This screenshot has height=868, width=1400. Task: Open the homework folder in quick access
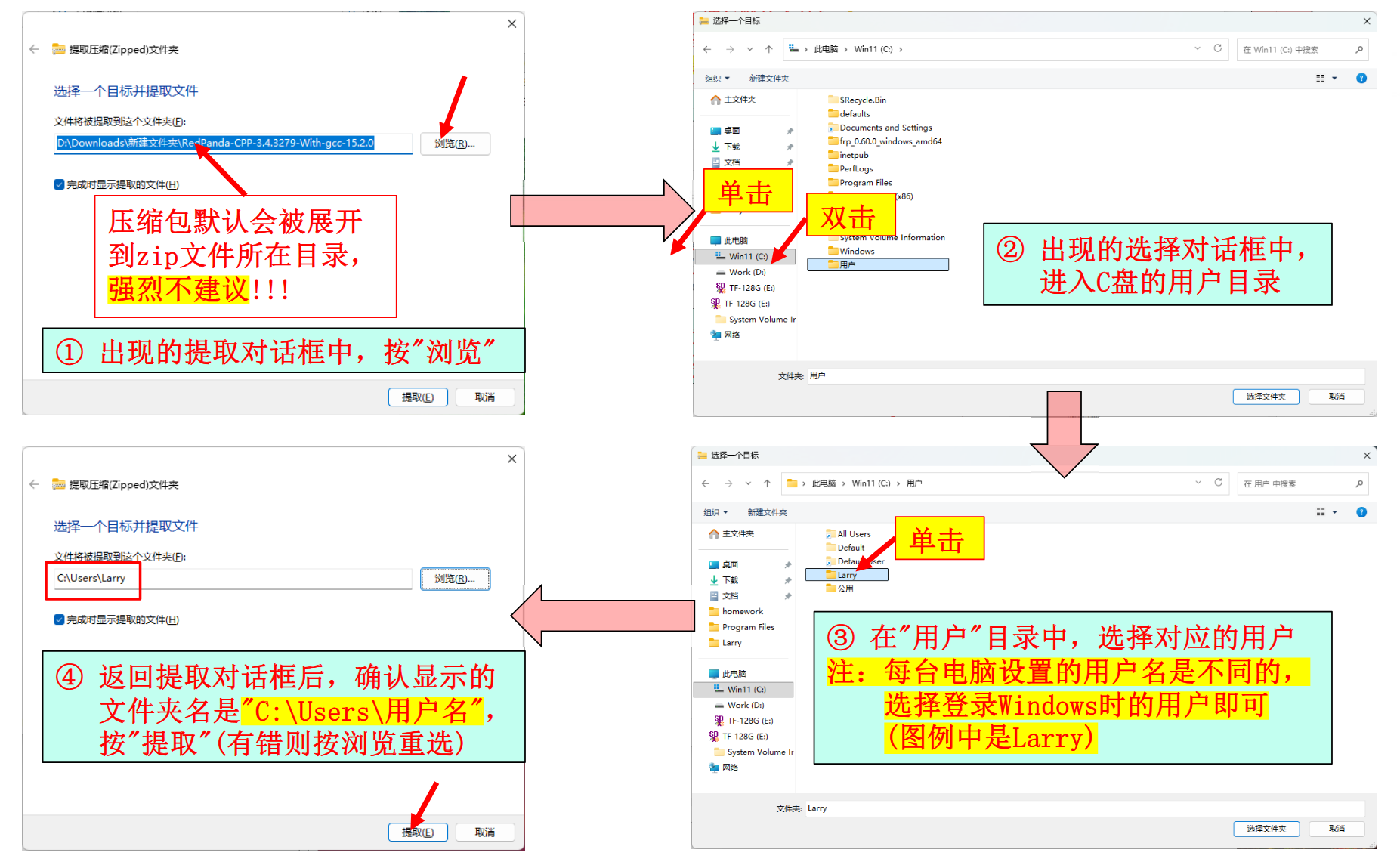pos(742,611)
